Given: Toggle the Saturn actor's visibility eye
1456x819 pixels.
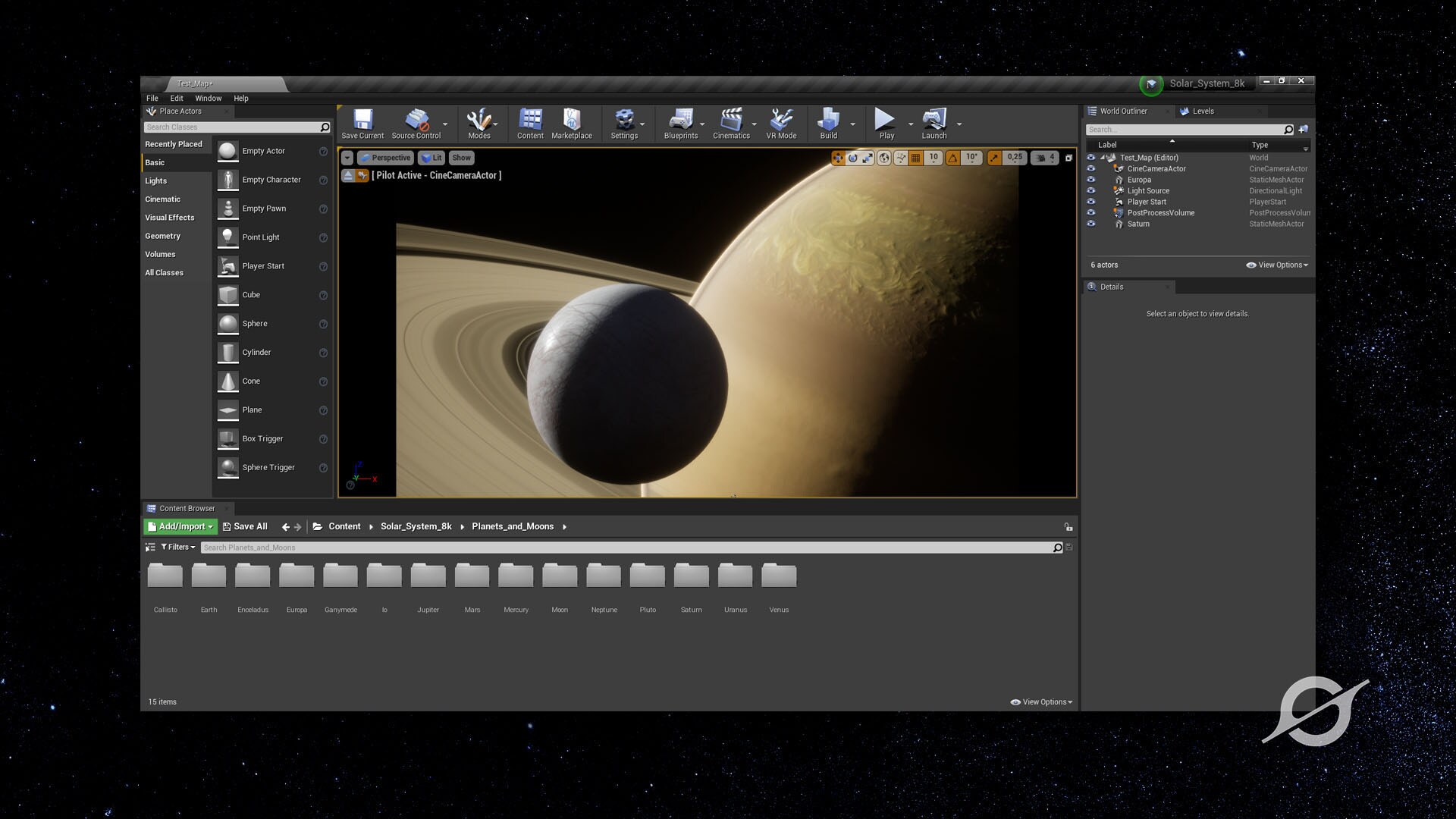Looking at the screenshot, I should click(x=1091, y=224).
